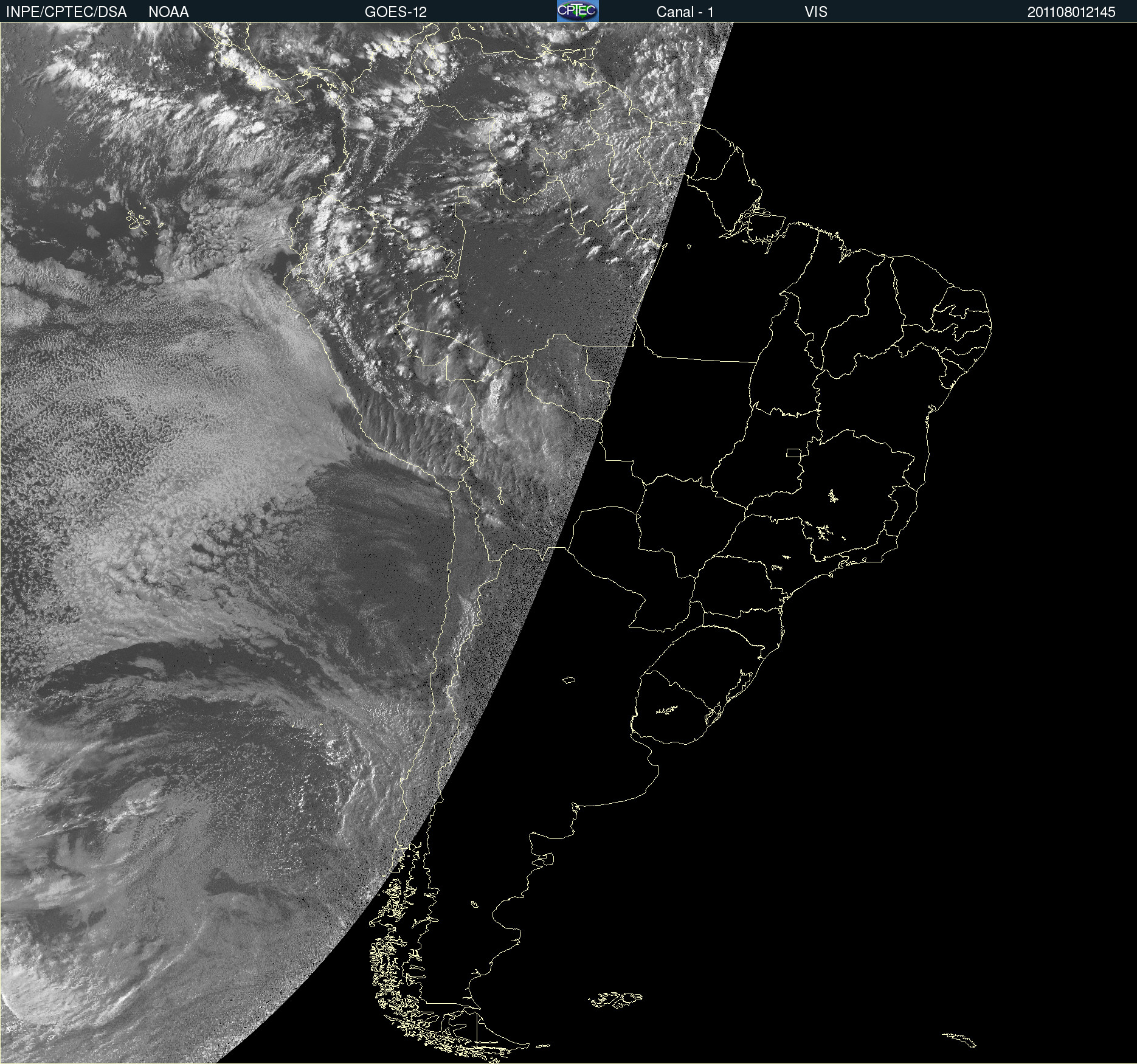Click the 'Canal - 1' channel label
Image resolution: width=1137 pixels, height=1064 pixels.
(x=685, y=12)
